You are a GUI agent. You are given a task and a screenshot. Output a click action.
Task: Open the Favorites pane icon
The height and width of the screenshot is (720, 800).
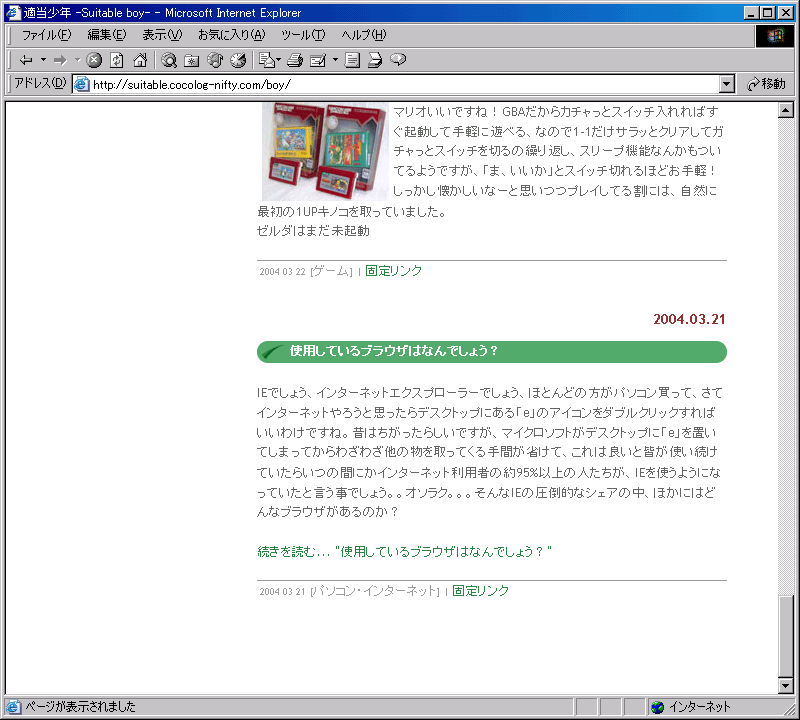pos(192,60)
